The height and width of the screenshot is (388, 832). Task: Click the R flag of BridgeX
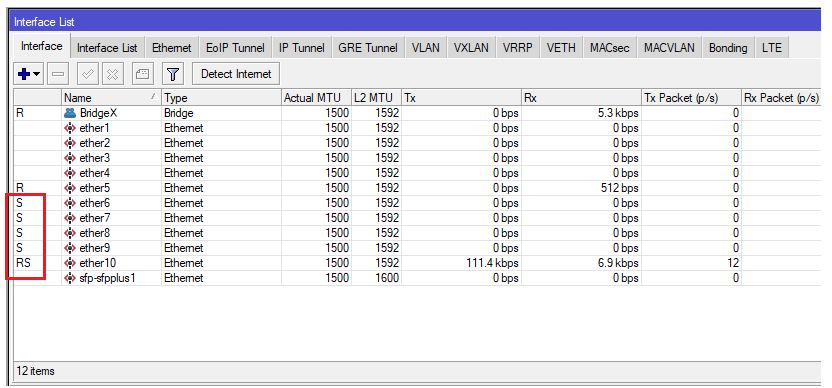click(x=20, y=113)
